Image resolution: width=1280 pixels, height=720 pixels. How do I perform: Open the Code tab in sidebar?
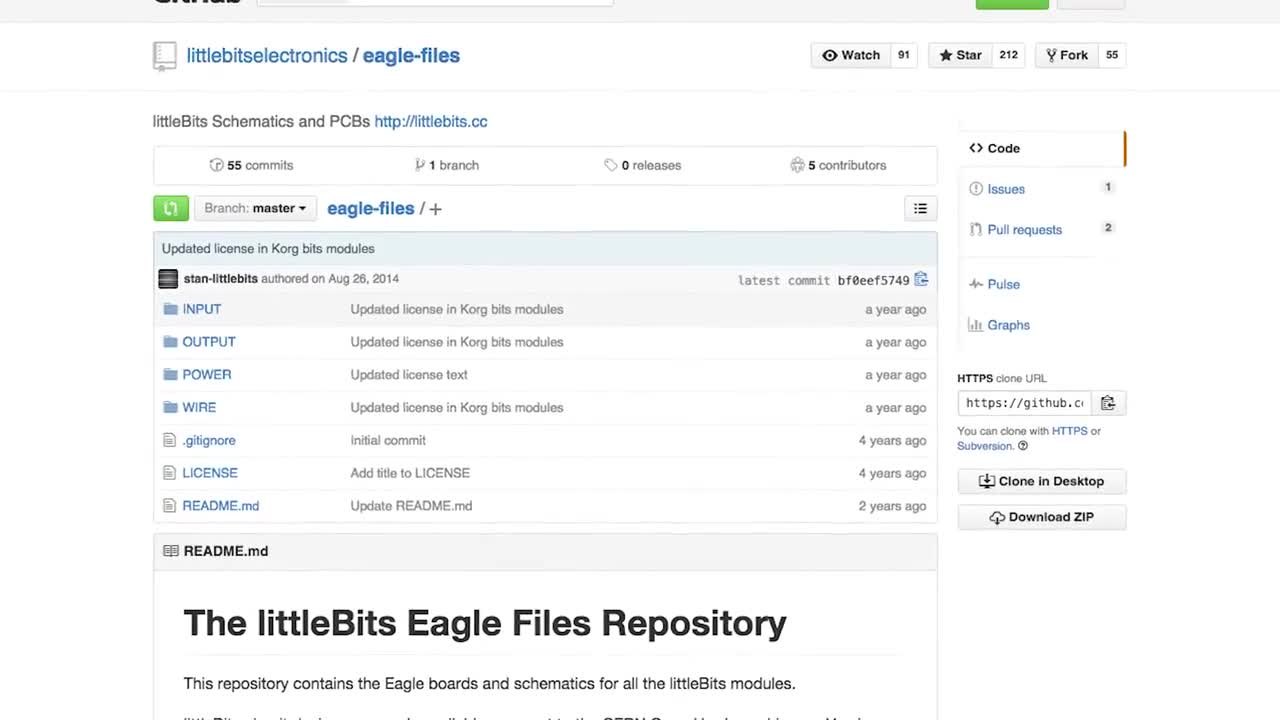pyautogui.click(x=1040, y=148)
